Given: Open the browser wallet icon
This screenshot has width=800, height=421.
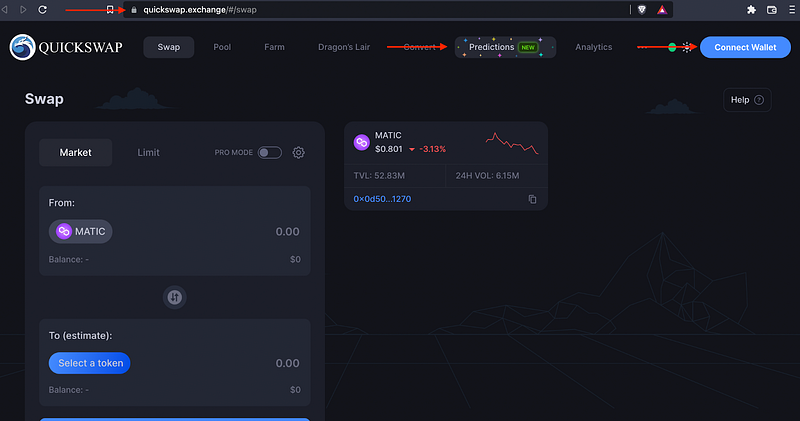Looking at the screenshot, I should coord(771,10).
